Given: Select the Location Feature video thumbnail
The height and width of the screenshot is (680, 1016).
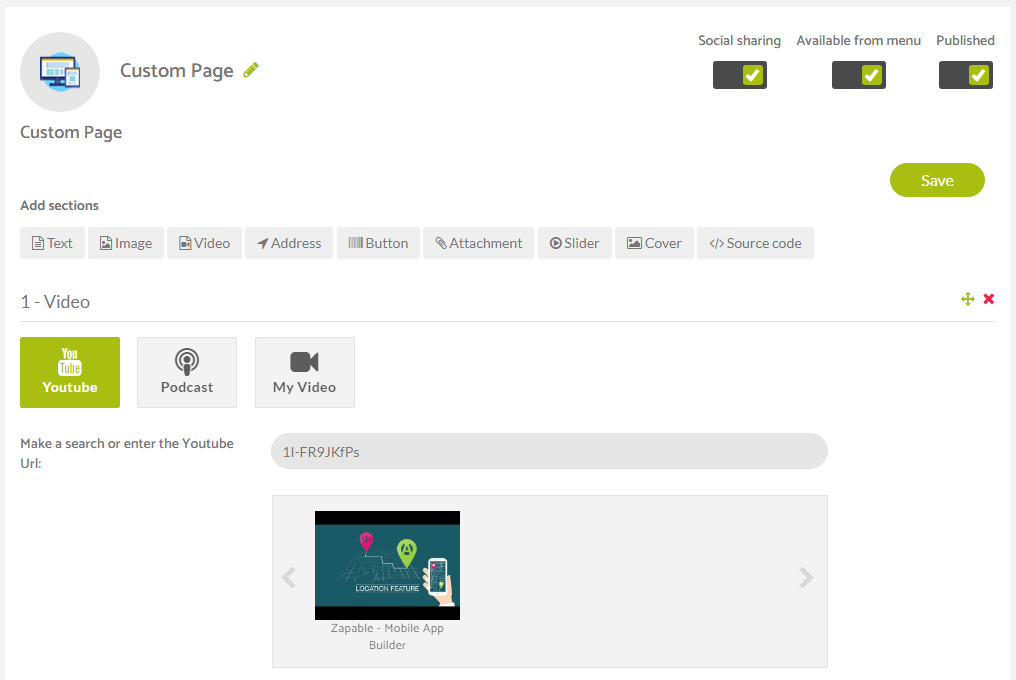Looking at the screenshot, I should tap(387, 565).
